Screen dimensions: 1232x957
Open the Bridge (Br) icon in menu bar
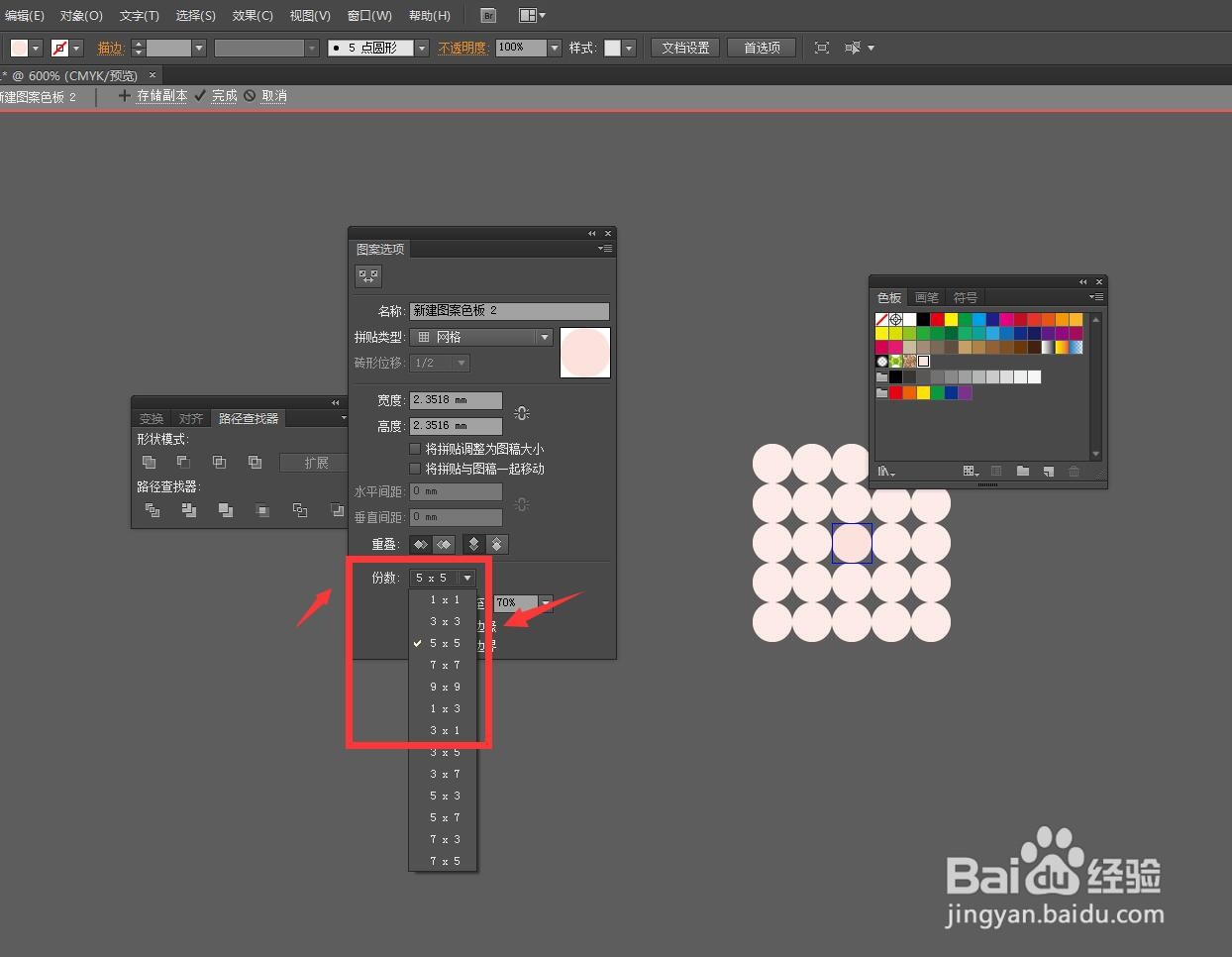[x=488, y=15]
